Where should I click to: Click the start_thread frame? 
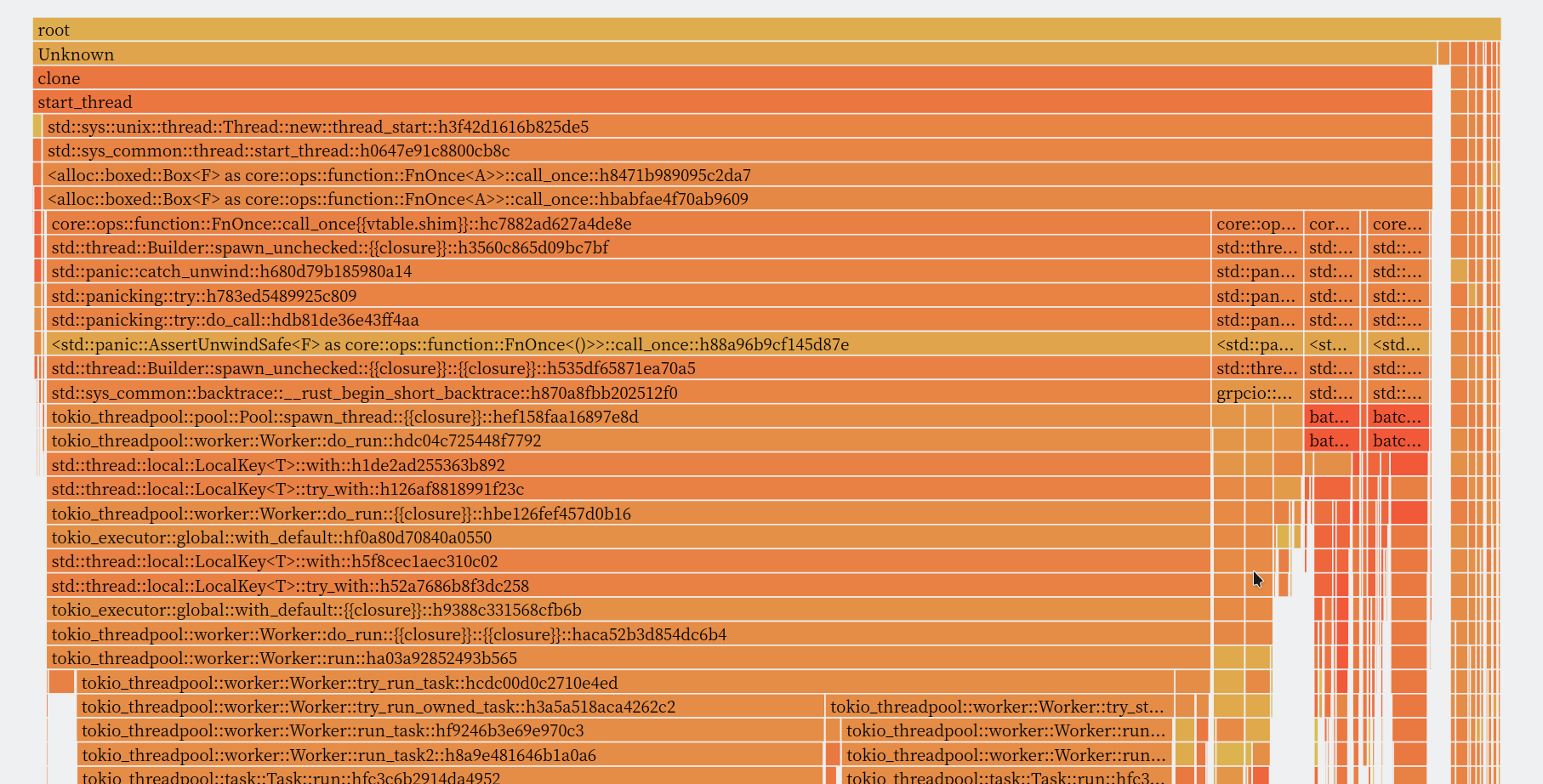click(x=732, y=102)
